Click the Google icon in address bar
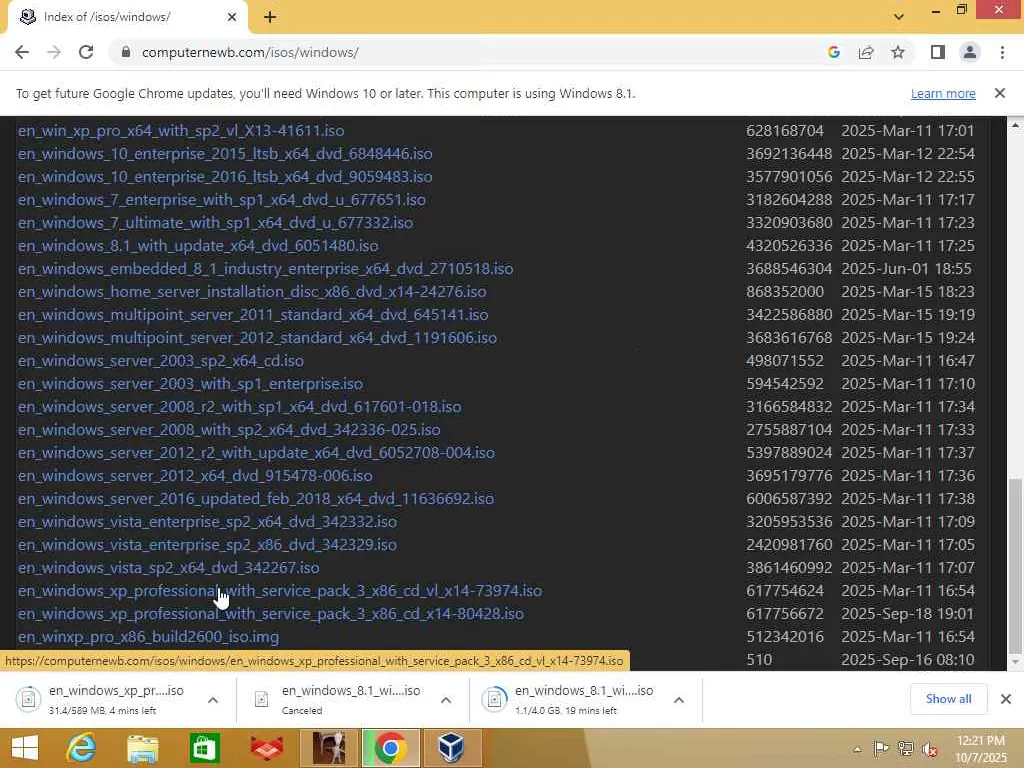Image resolution: width=1024 pixels, height=768 pixels. [833, 52]
